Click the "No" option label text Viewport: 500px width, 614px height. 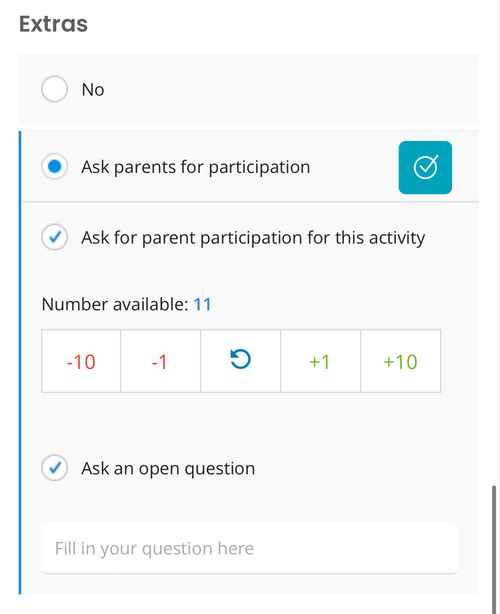pos(93,90)
